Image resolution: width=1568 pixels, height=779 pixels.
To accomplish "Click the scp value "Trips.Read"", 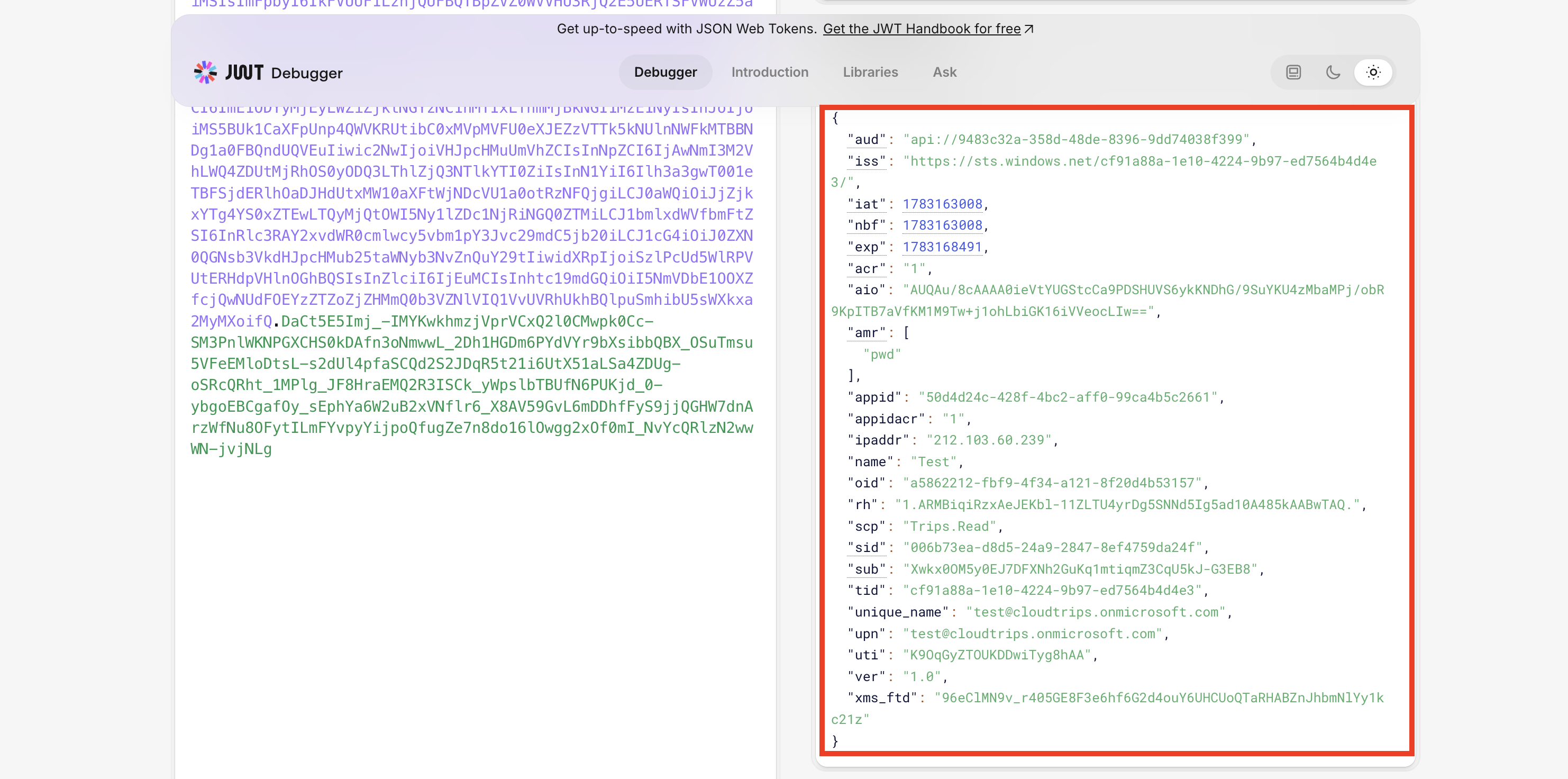I will (950, 526).
